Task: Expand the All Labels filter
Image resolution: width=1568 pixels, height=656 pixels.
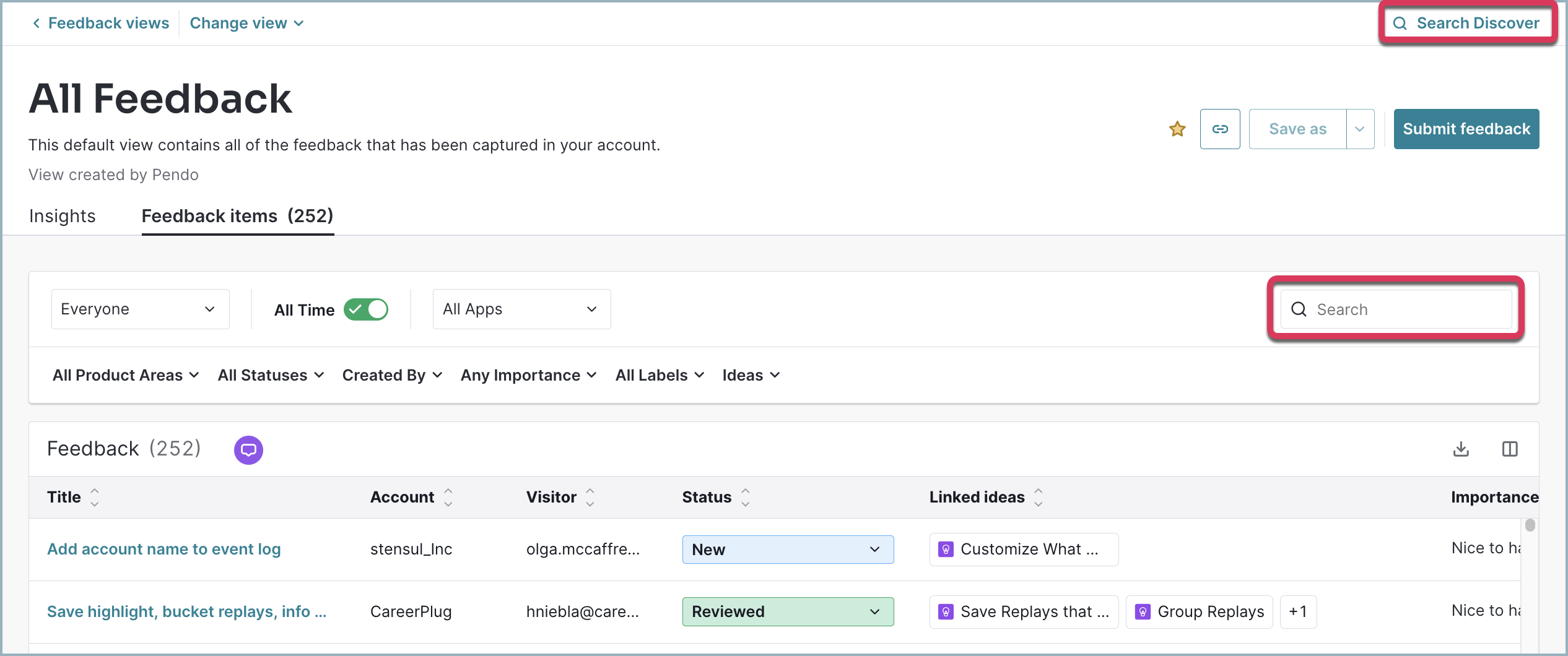Action: 660,375
